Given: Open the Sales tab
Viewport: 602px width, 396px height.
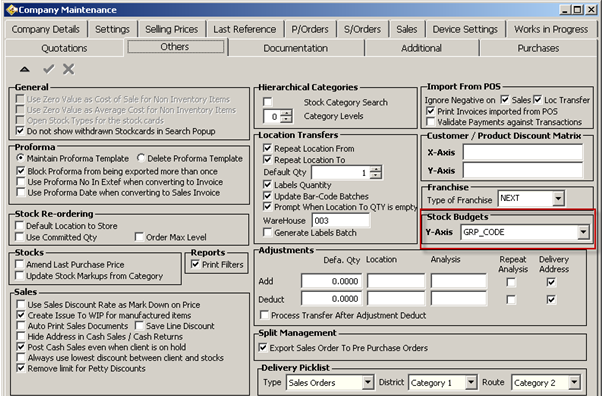Looking at the screenshot, I should point(407,29).
